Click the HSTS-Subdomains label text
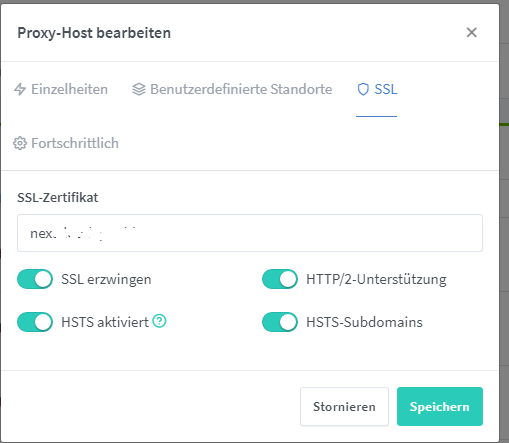509x443 pixels. click(x=364, y=322)
